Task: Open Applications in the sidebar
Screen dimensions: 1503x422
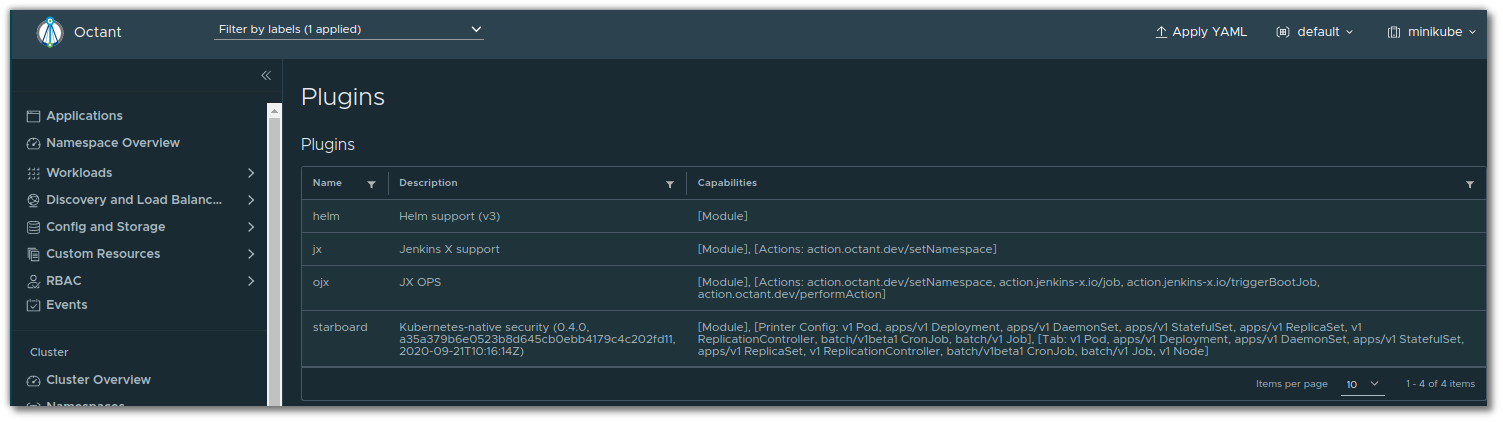Action: (84, 116)
